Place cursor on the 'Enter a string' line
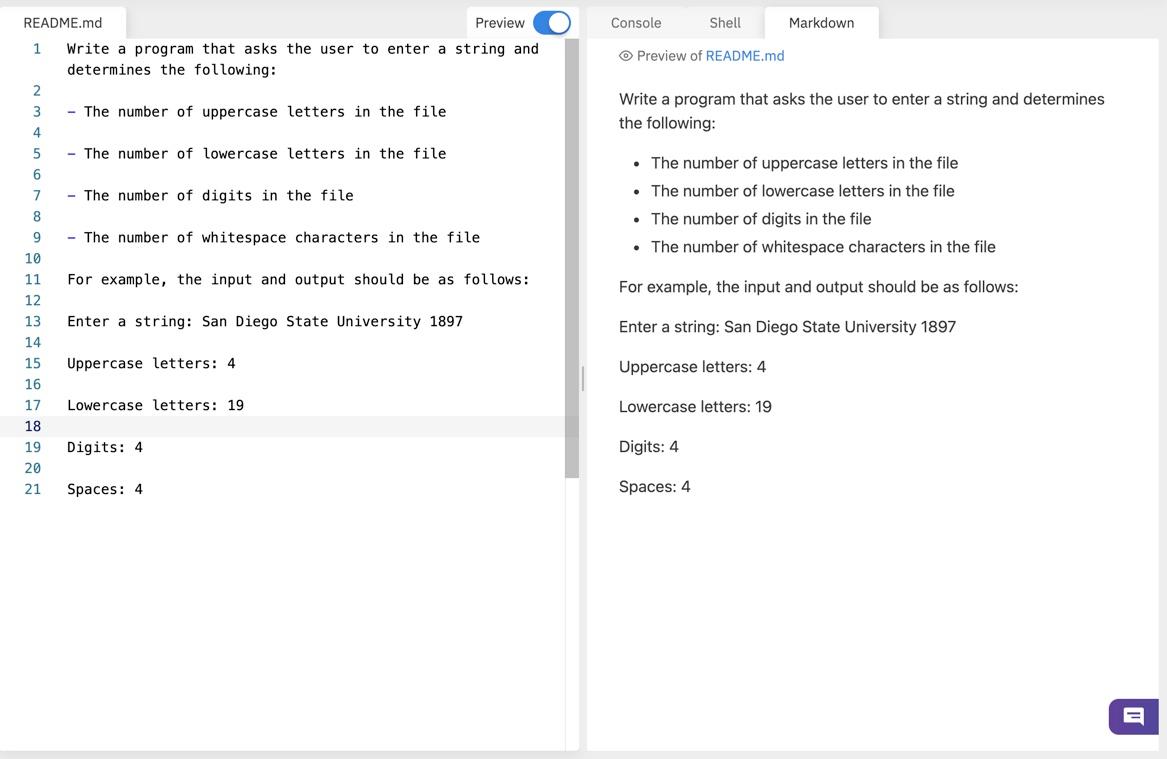Viewport: 1167px width, 759px height. click(x=265, y=321)
